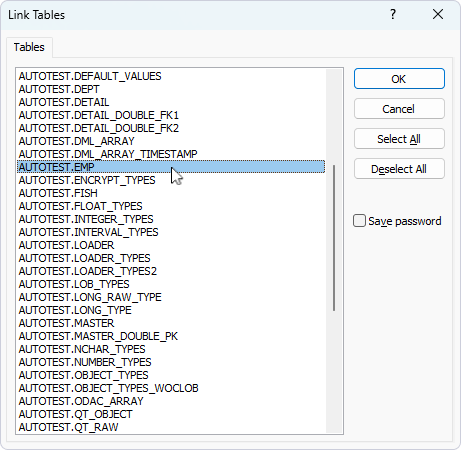Viewport: 461px width, 450px height.
Task: Select AUTOTEST.FLOAT_TYPES table
Action: pos(171,206)
